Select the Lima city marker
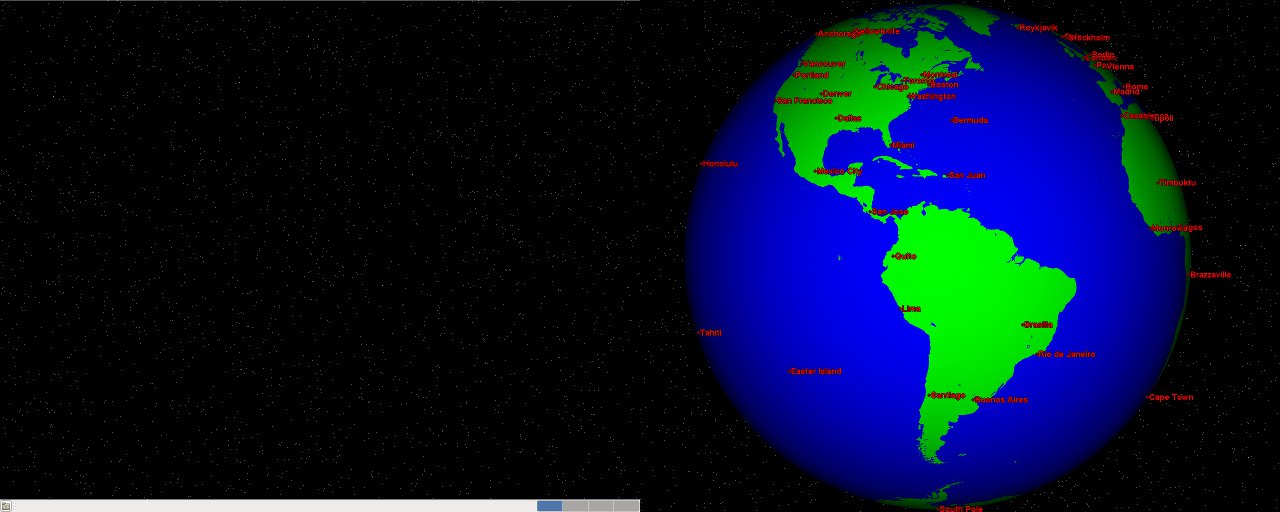 [x=911, y=308]
